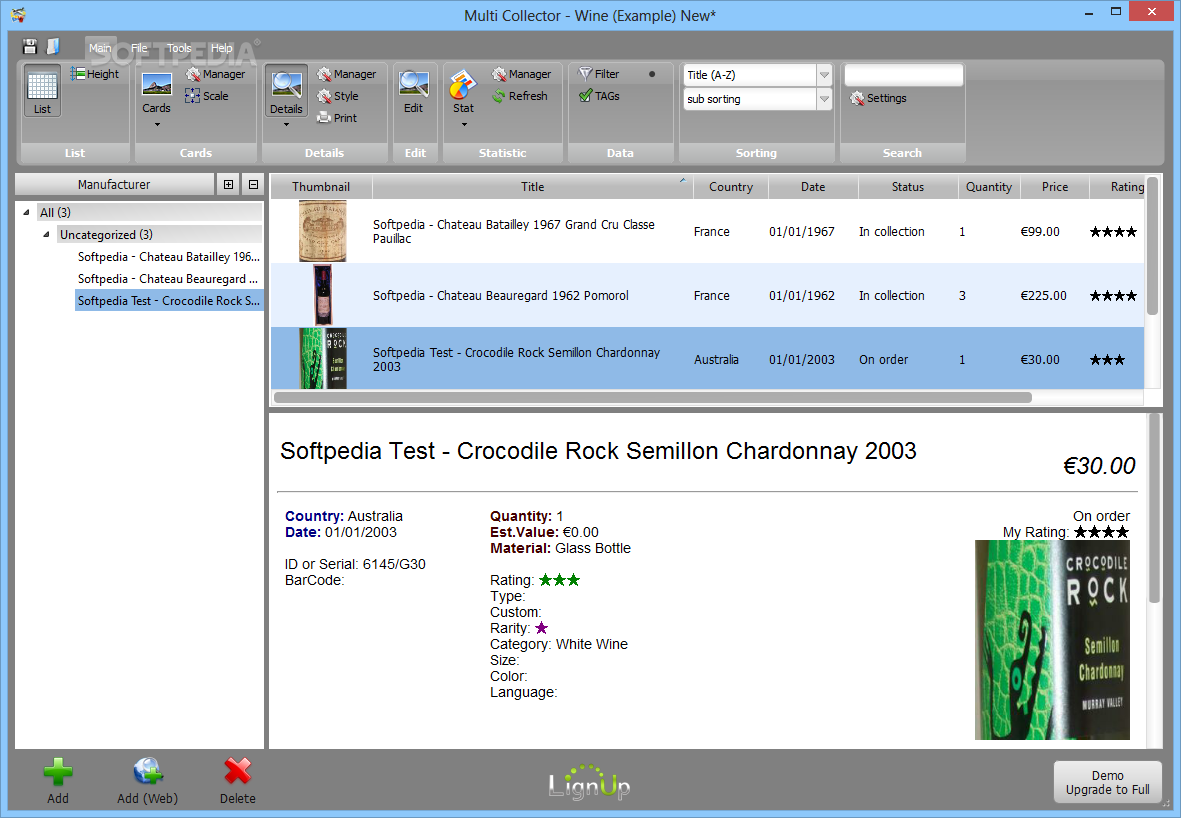Add a new item
1181x818 pixels.
pos(58,781)
